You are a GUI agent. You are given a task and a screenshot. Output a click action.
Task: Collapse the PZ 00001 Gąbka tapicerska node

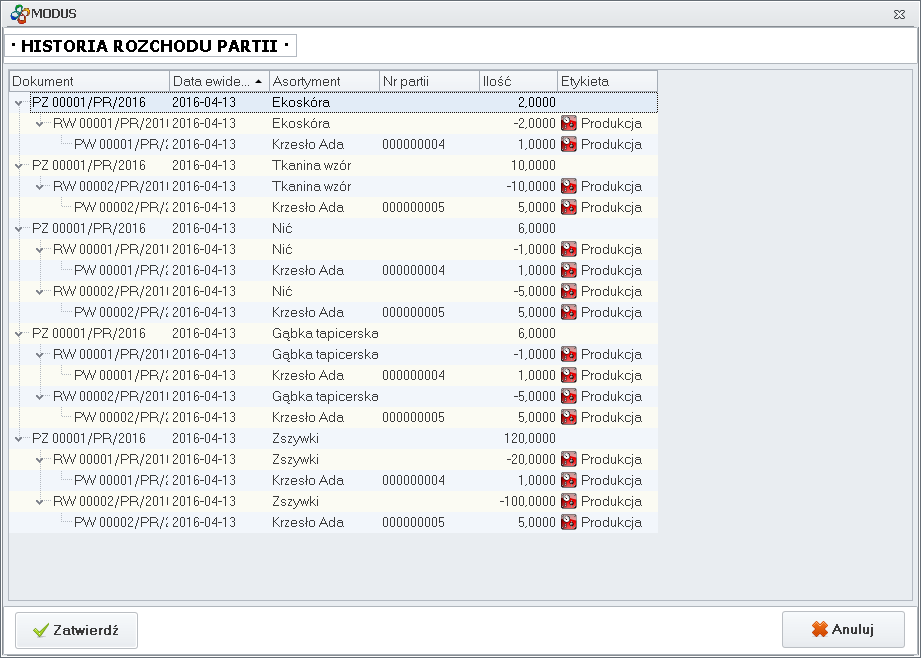(19, 334)
